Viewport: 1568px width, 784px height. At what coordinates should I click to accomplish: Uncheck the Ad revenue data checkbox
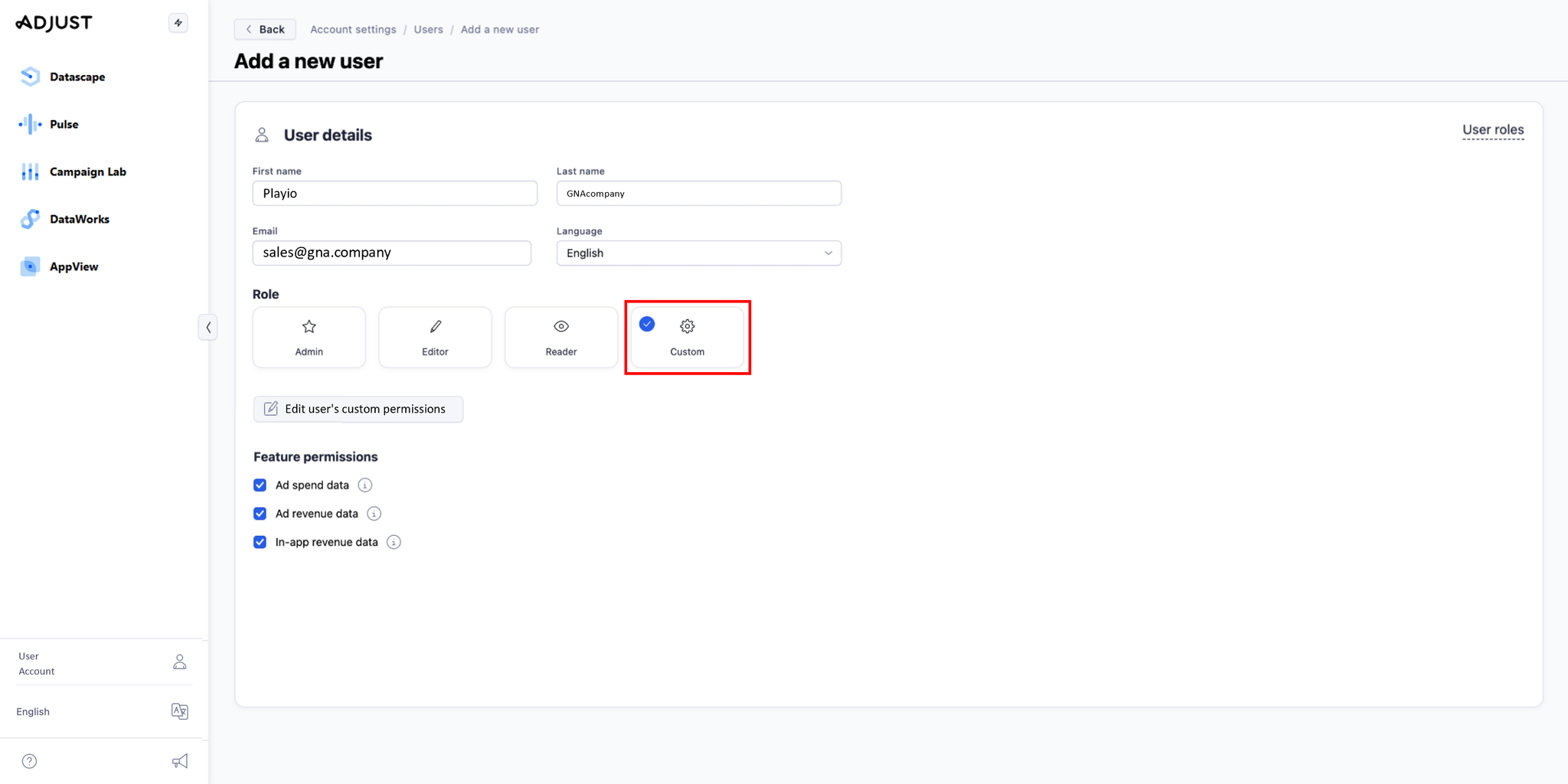(x=260, y=514)
